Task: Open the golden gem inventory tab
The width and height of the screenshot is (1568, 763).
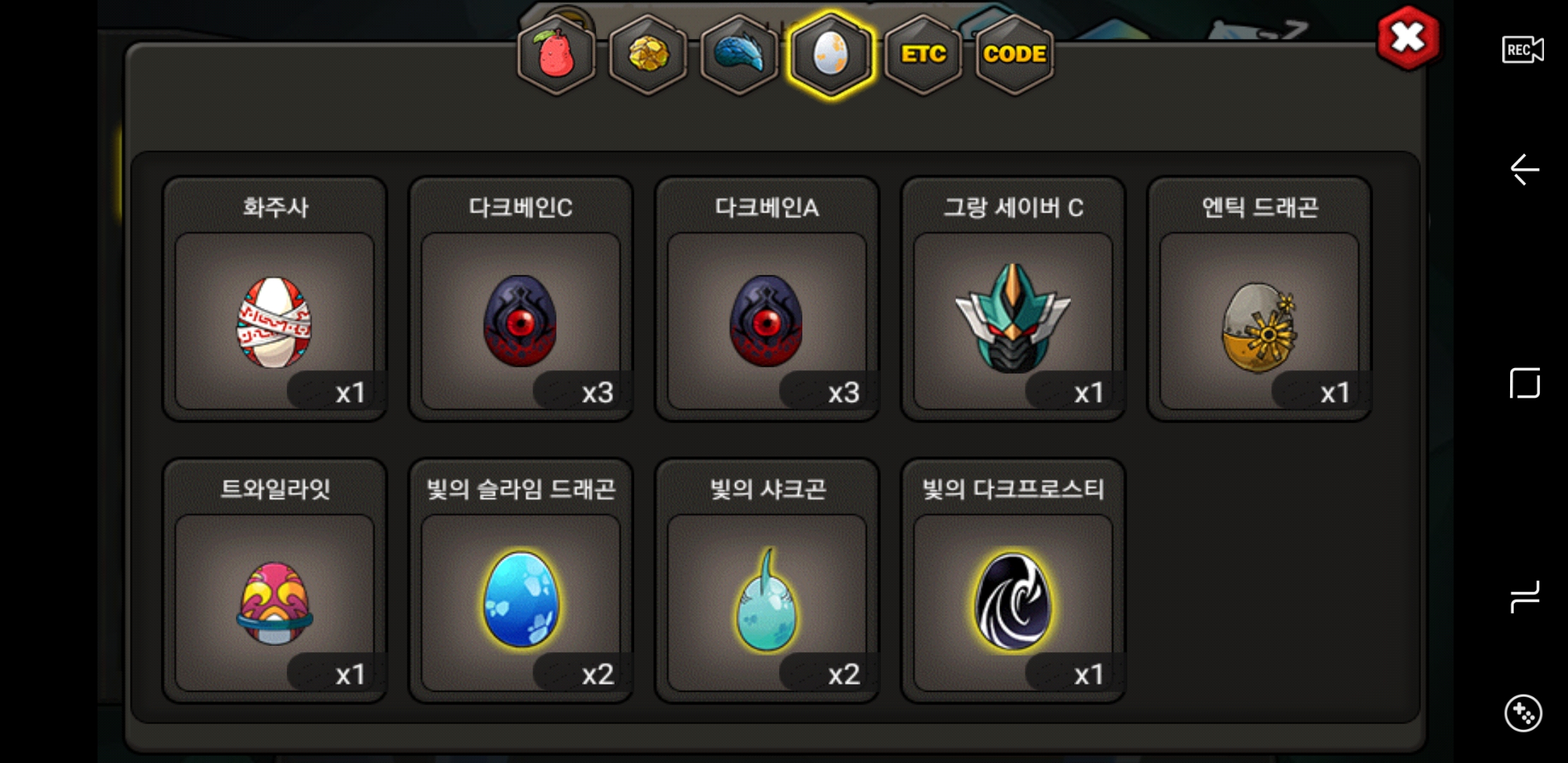Action: [648, 55]
